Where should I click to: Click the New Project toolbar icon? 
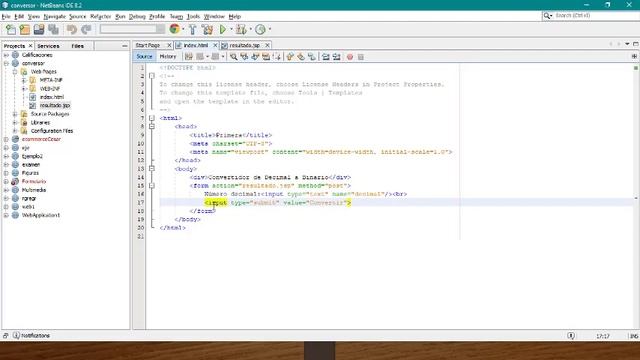pyautogui.click(x=25, y=29)
